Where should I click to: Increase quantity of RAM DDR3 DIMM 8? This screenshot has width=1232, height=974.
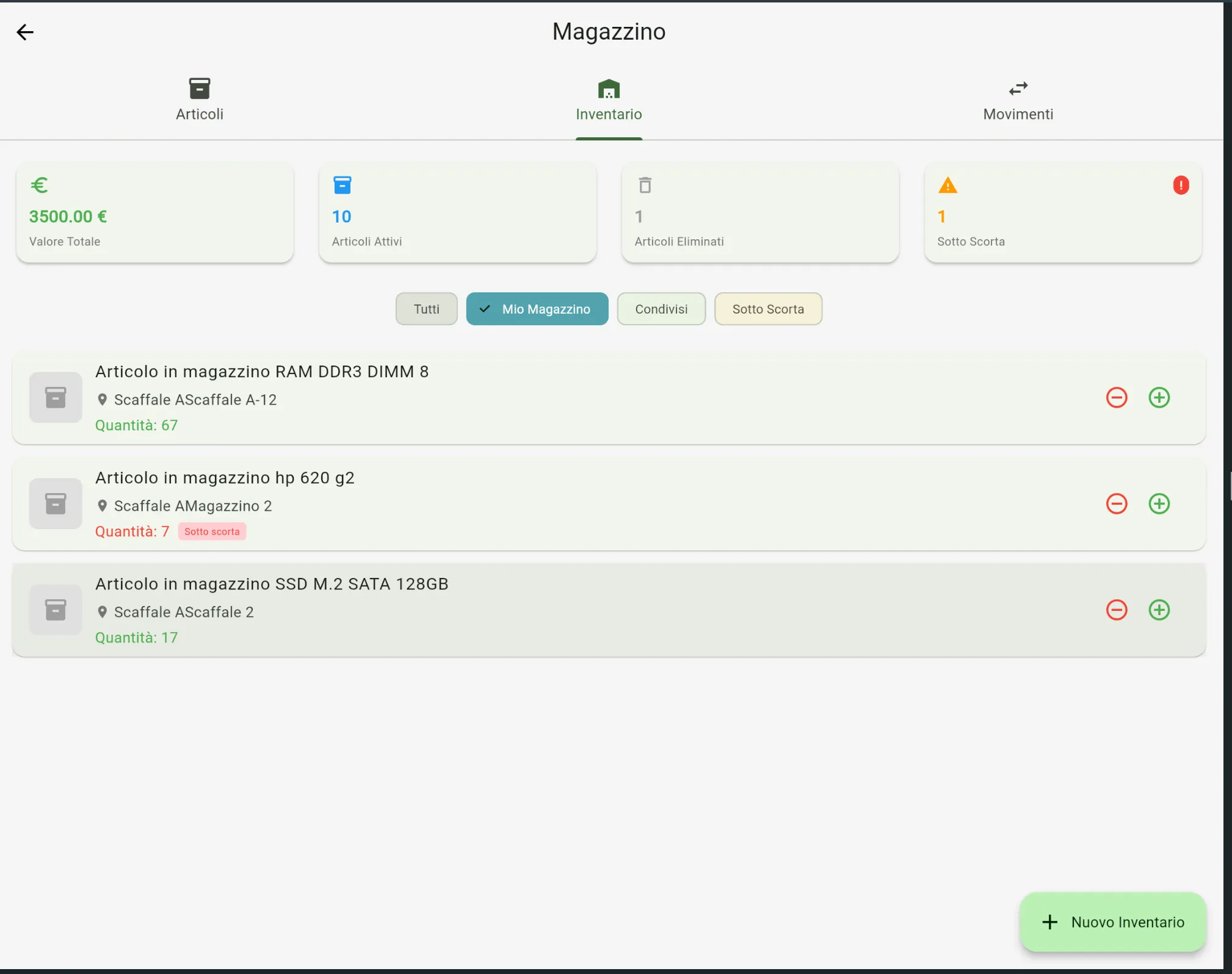tap(1159, 398)
